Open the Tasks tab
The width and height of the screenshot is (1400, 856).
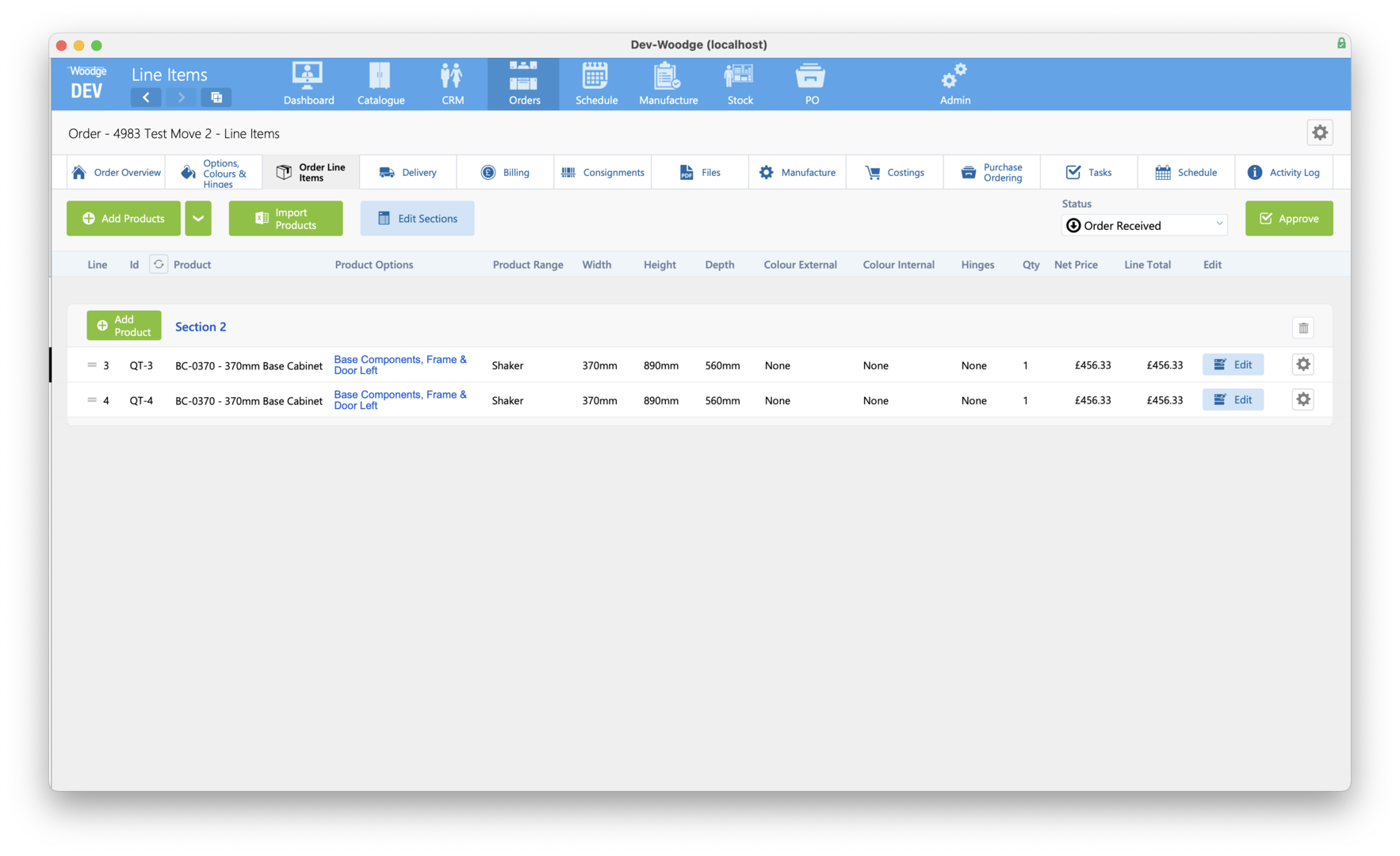(1090, 172)
